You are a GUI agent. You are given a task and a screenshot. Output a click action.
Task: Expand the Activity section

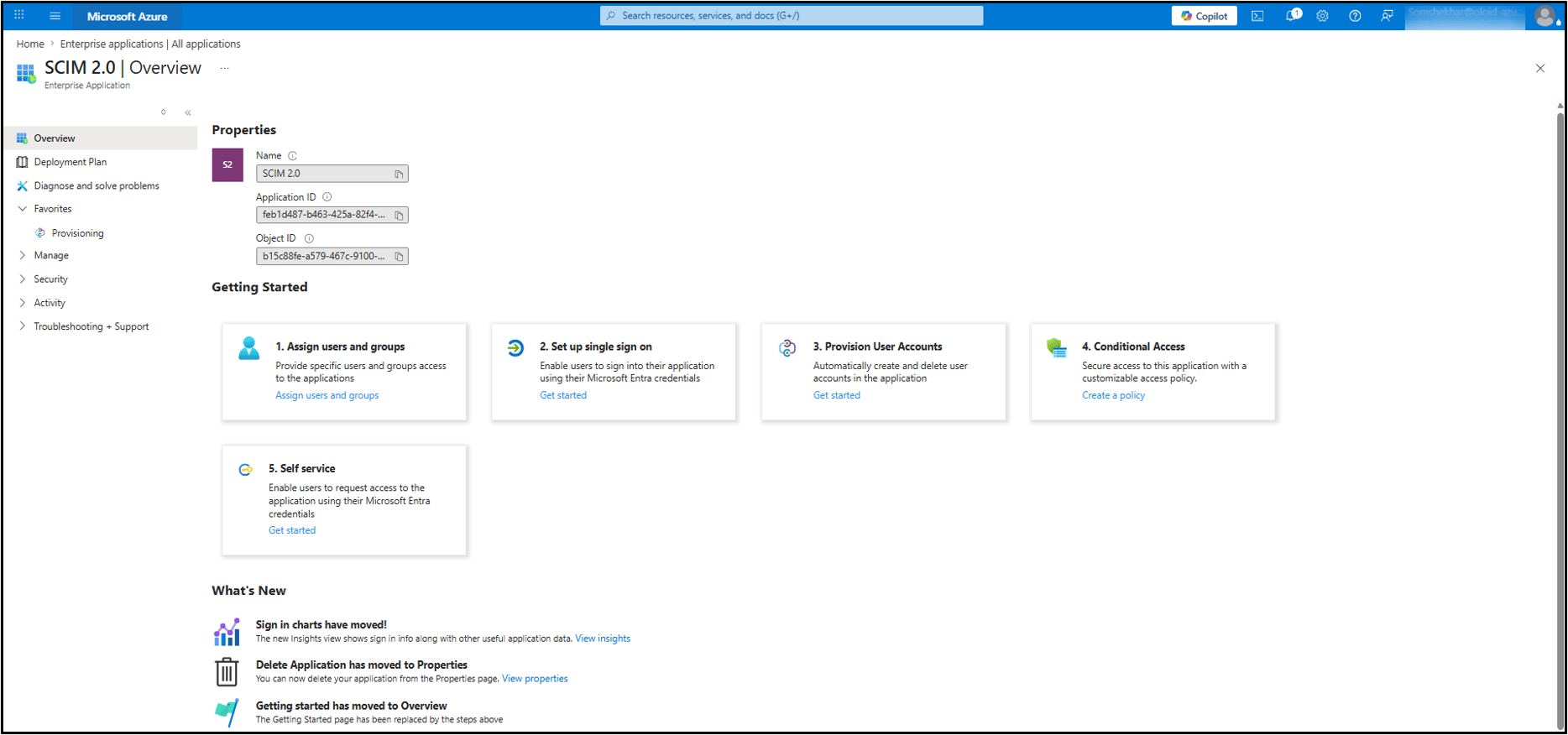click(x=23, y=303)
